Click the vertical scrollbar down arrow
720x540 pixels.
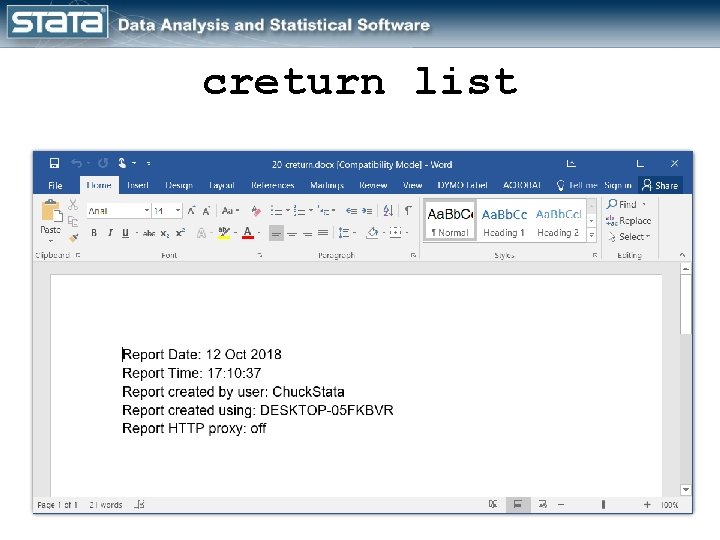click(x=686, y=489)
